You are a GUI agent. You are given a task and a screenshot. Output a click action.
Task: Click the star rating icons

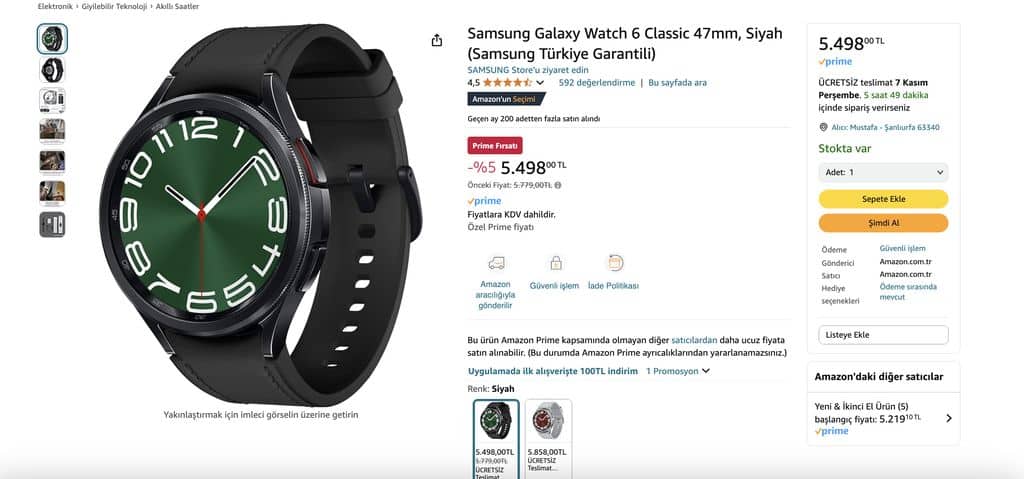pyautogui.click(x=507, y=83)
